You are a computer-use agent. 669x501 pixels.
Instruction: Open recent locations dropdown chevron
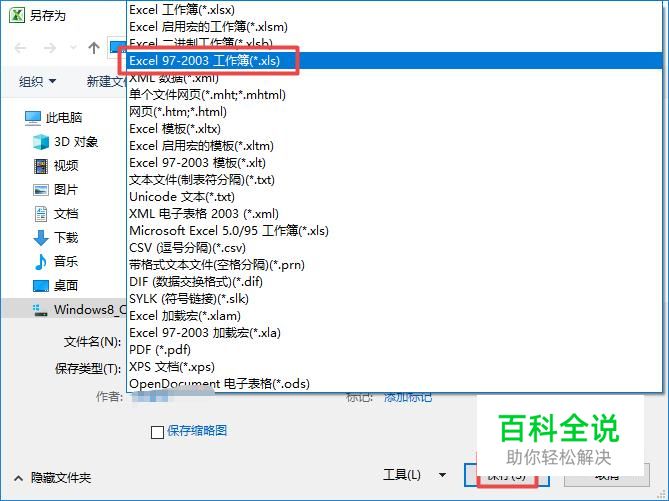(x=73, y=47)
